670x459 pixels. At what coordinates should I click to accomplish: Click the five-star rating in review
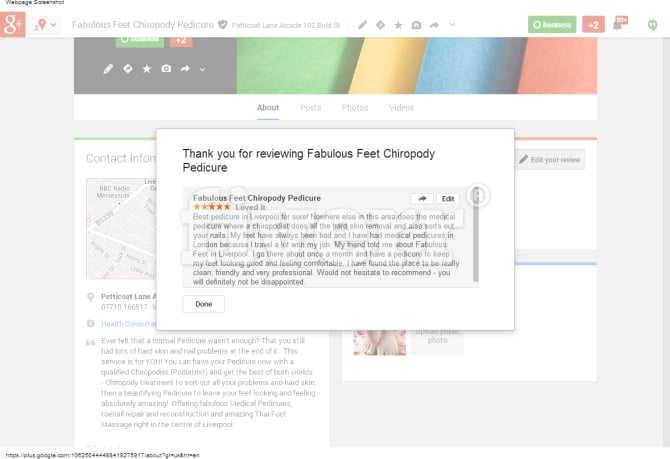(212, 207)
